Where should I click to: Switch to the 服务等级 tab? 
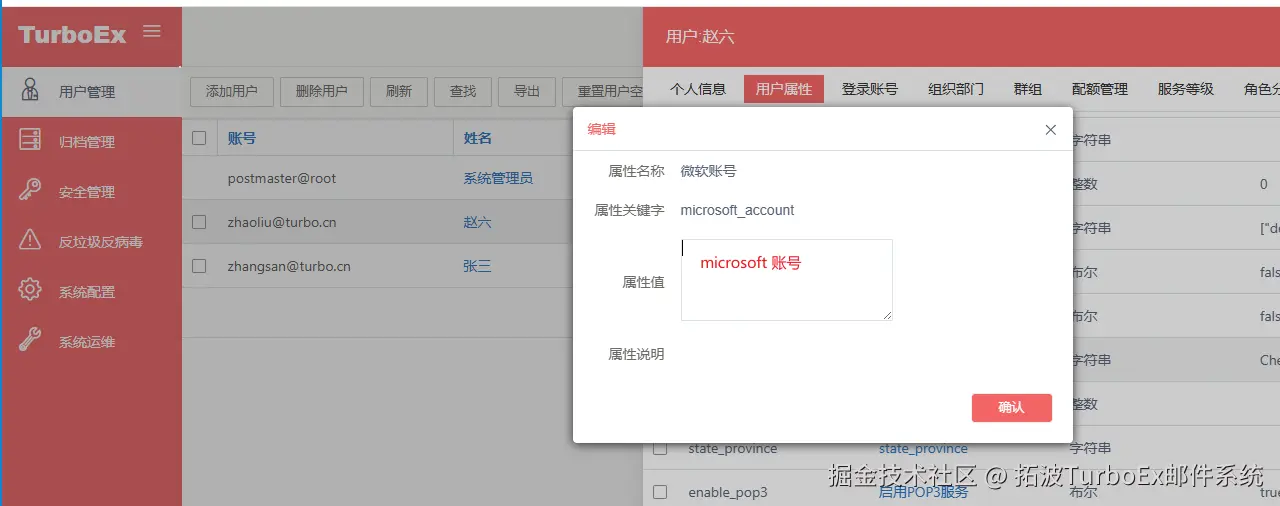point(1186,89)
